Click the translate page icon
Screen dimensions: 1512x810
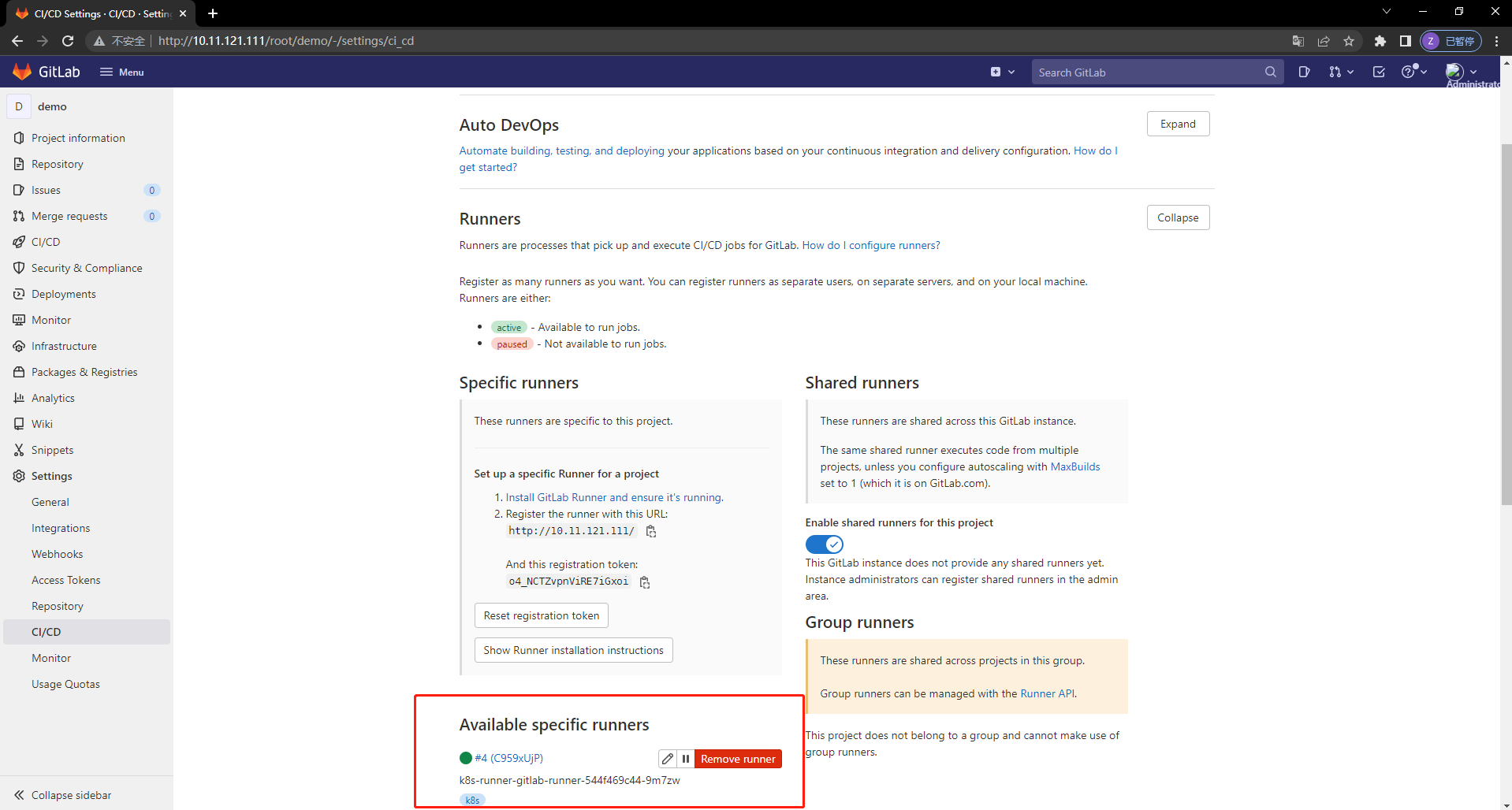[1298, 41]
